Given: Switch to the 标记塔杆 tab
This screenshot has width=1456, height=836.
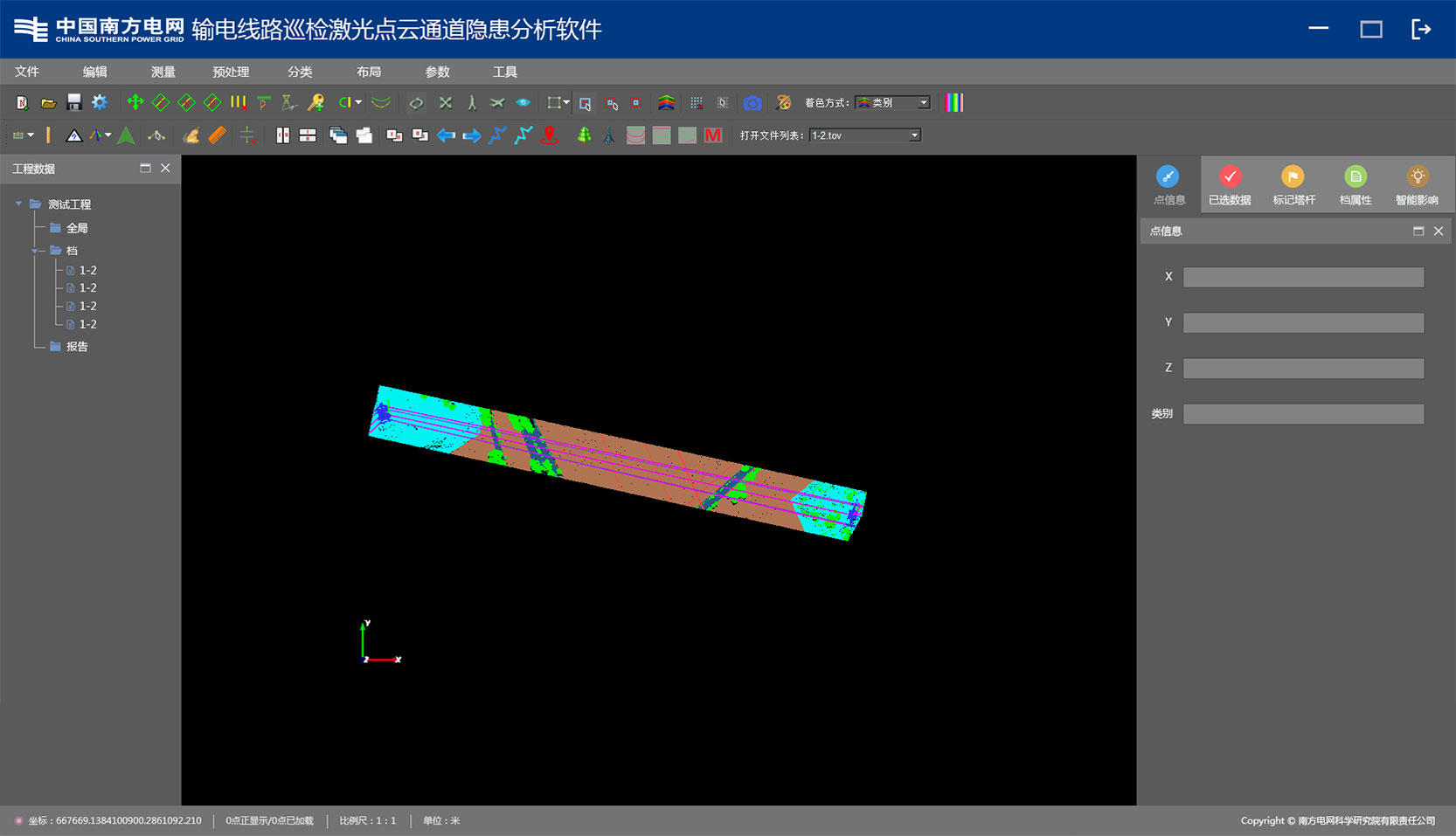Looking at the screenshot, I should [1293, 185].
